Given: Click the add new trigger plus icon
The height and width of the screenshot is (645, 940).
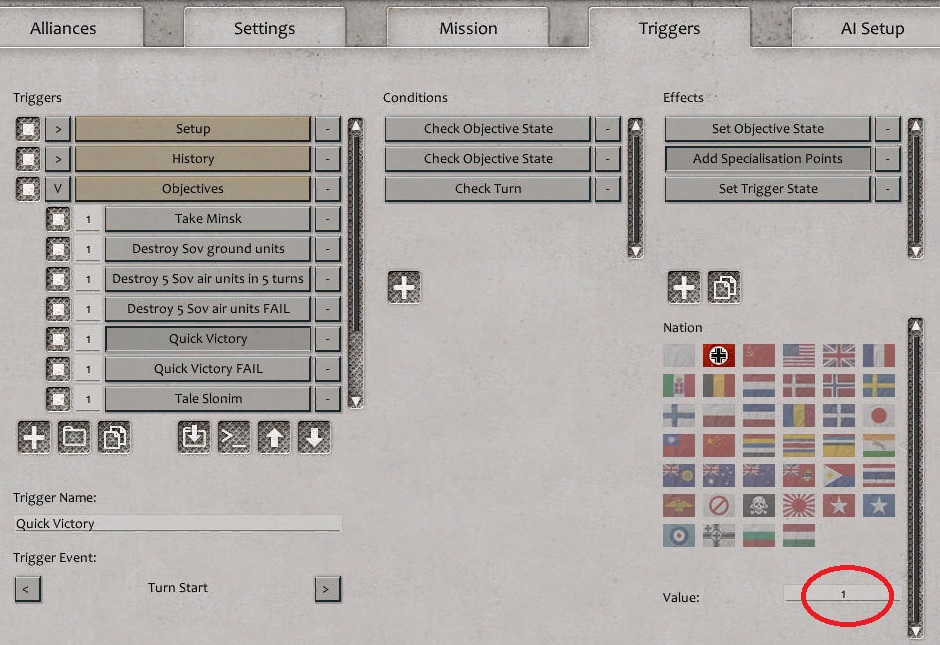Looking at the screenshot, I should tap(34, 437).
